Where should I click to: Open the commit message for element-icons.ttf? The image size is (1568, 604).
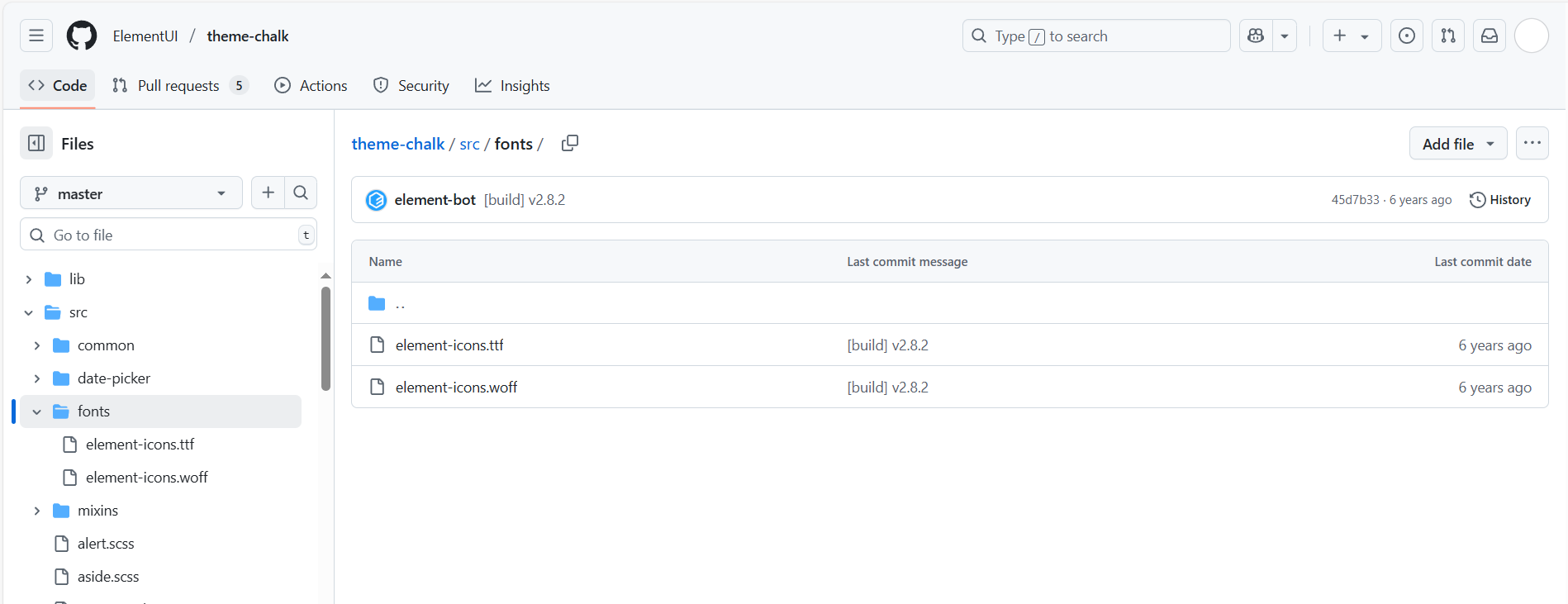click(887, 345)
